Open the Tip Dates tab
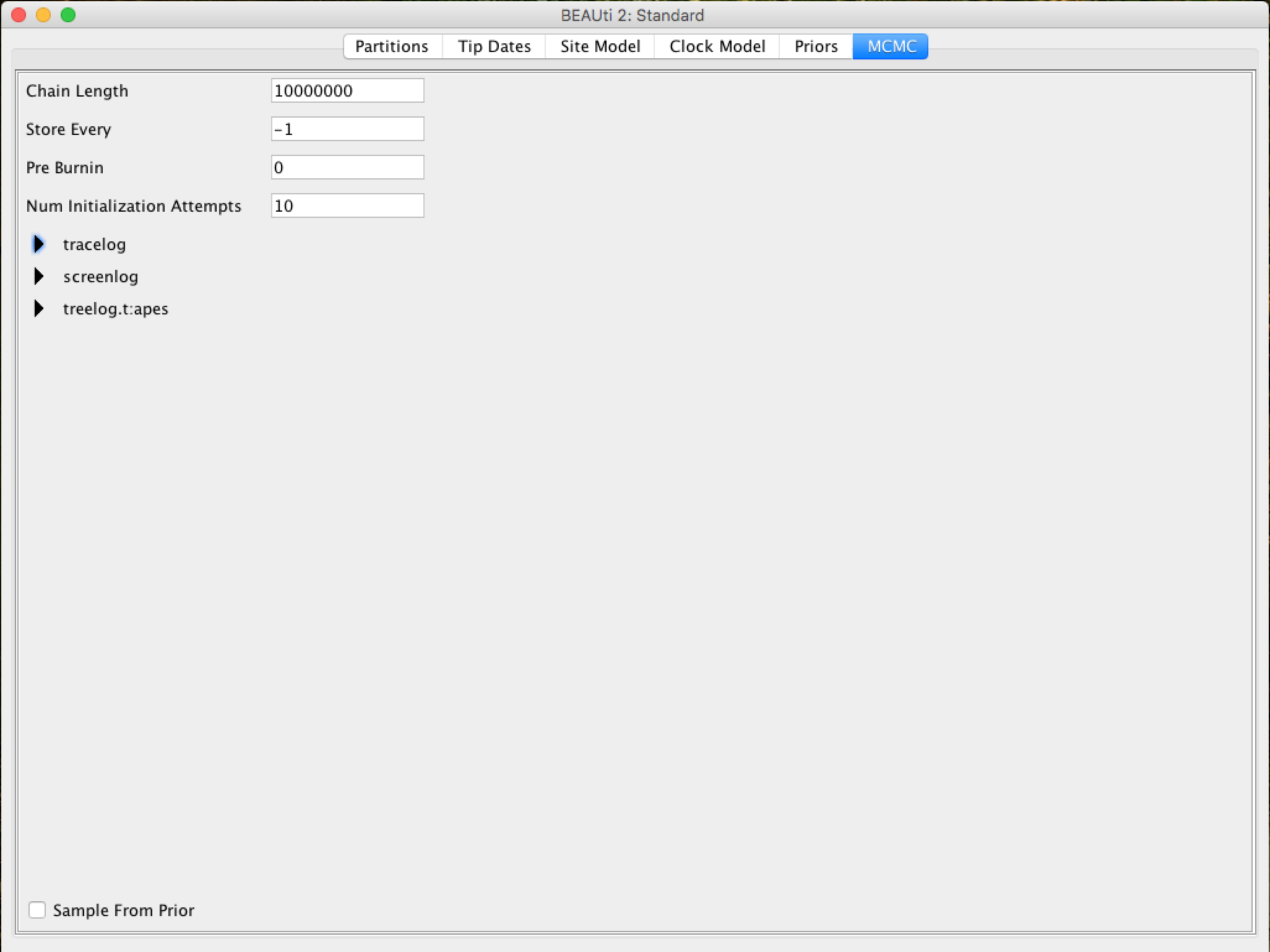This screenshot has width=1270, height=952. (x=494, y=46)
